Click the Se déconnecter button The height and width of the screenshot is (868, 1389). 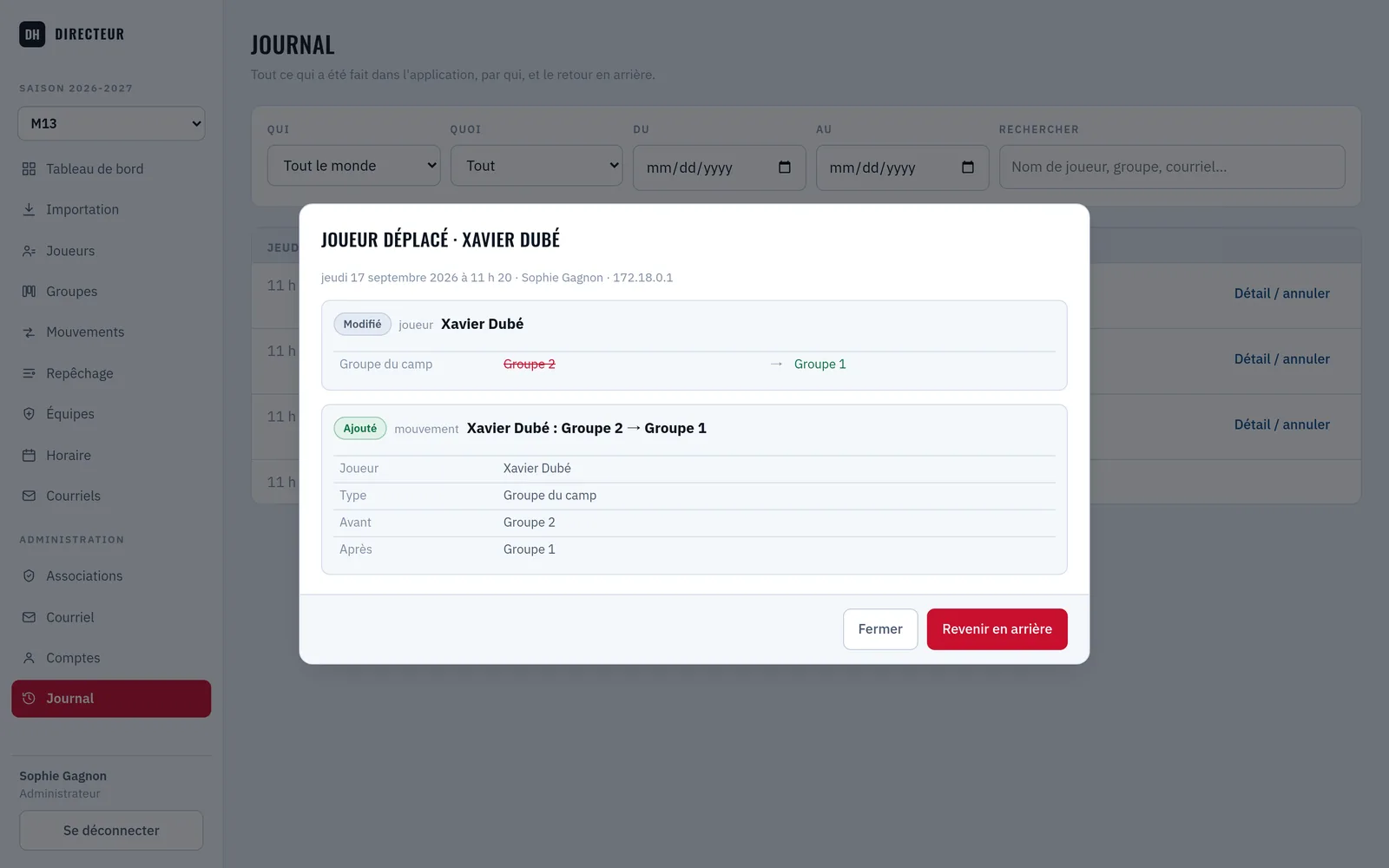(x=111, y=831)
